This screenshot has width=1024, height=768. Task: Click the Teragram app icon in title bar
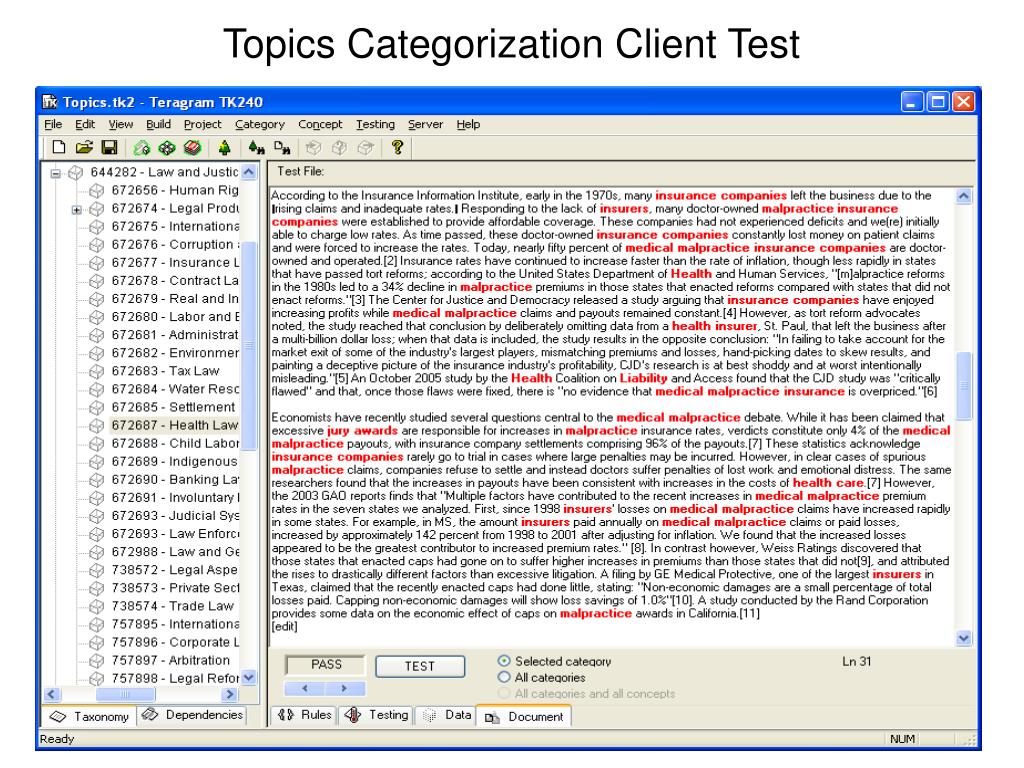coord(50,102)
